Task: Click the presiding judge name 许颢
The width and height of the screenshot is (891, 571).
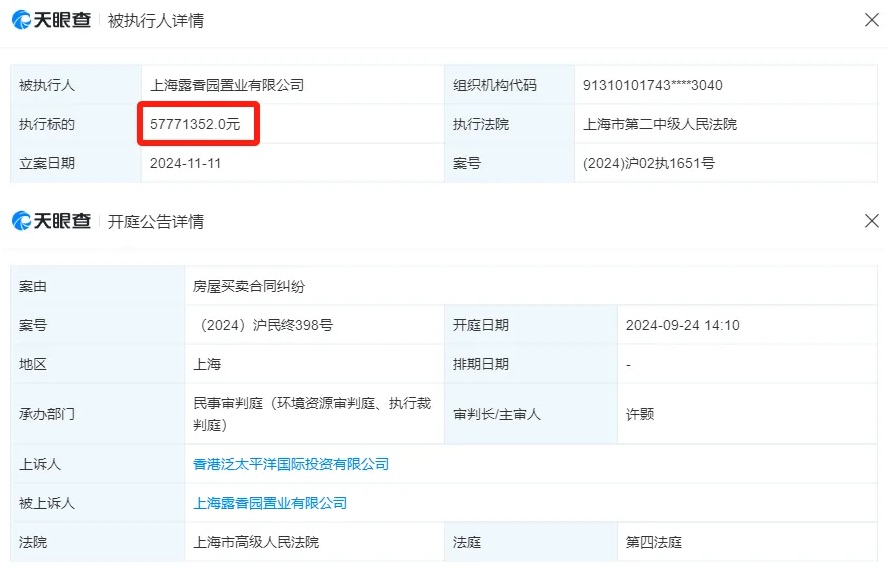Action: click(x=640, y=414)
